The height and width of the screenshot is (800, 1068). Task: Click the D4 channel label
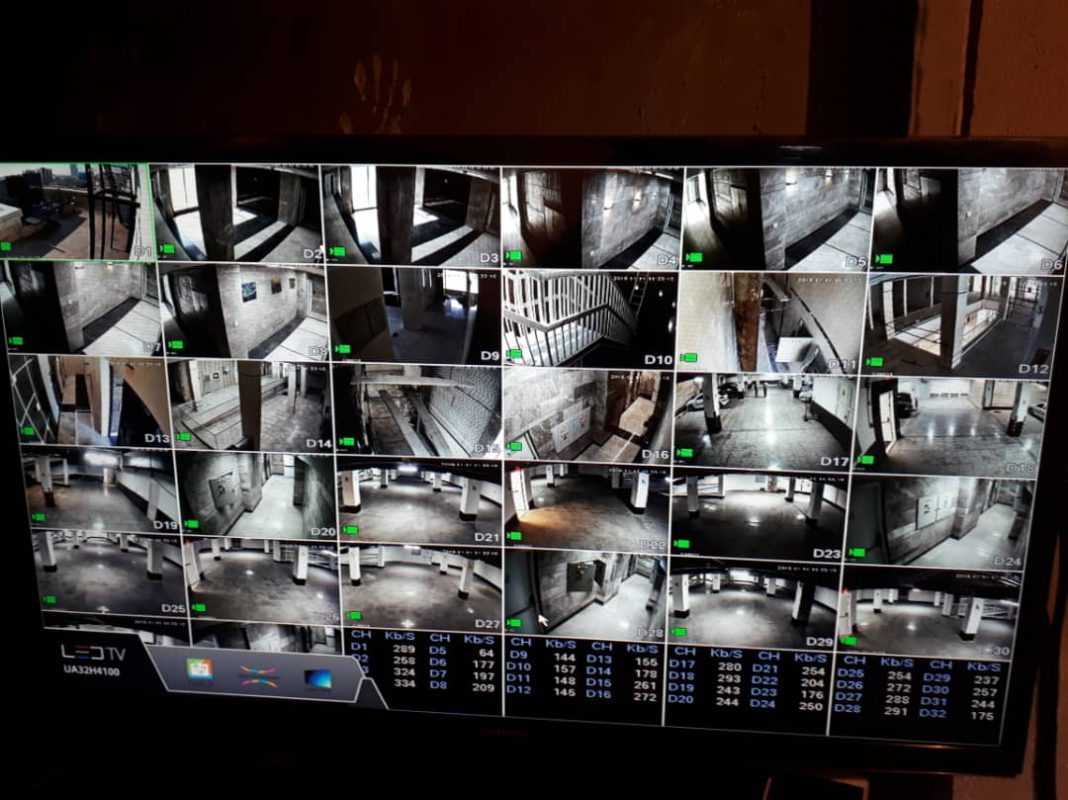[666, 262]
